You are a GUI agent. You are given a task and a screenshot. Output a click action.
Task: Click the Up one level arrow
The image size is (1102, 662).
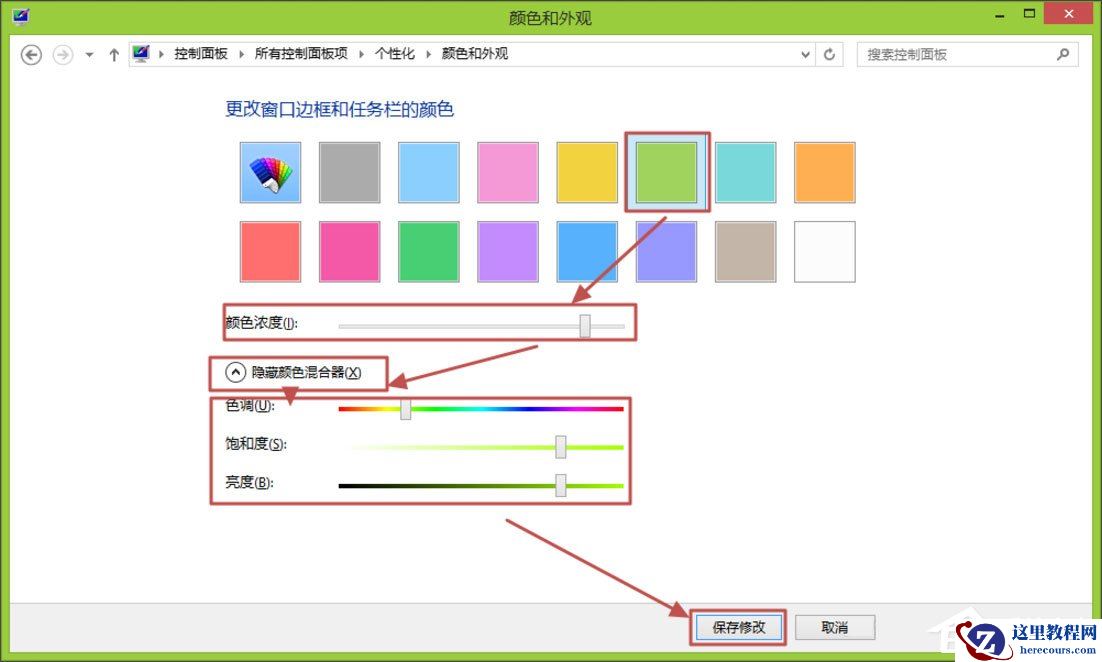tap(113, 54)
